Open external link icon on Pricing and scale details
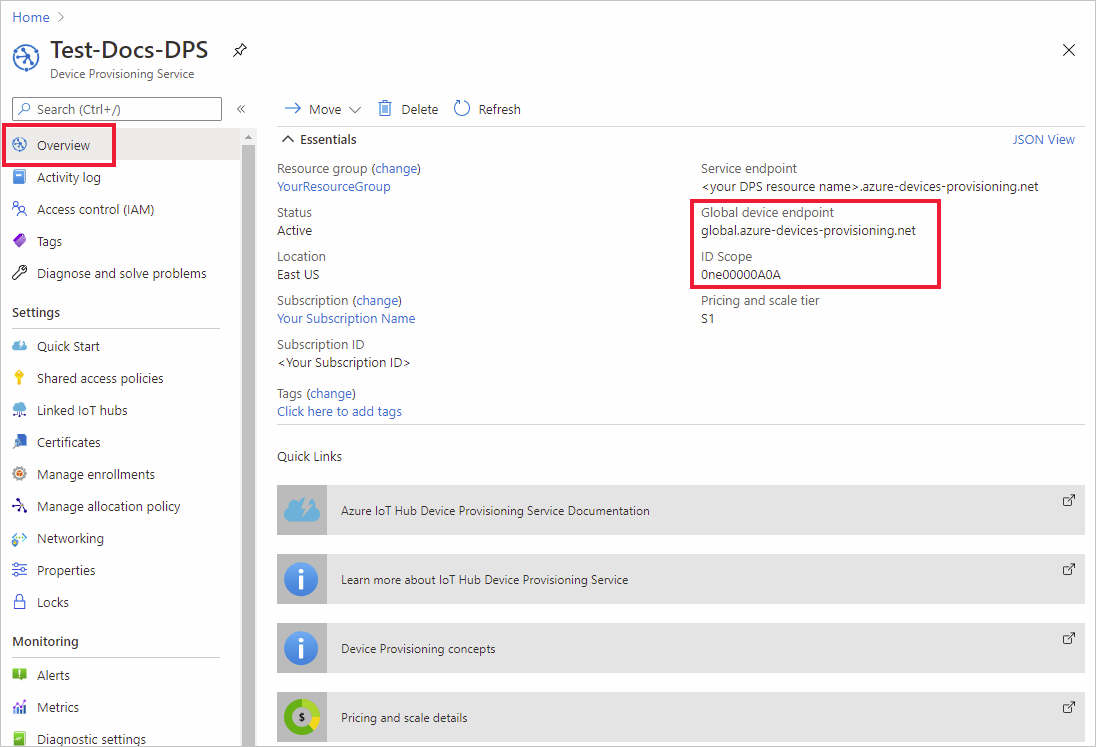 pos(1069,707)
